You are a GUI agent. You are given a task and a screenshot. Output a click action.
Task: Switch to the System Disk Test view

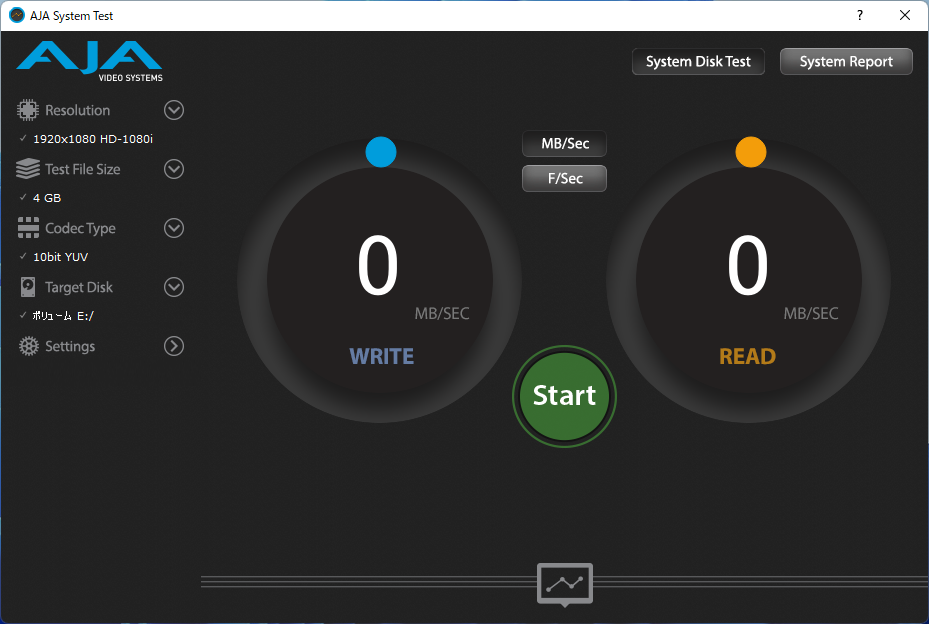[697, 61]
